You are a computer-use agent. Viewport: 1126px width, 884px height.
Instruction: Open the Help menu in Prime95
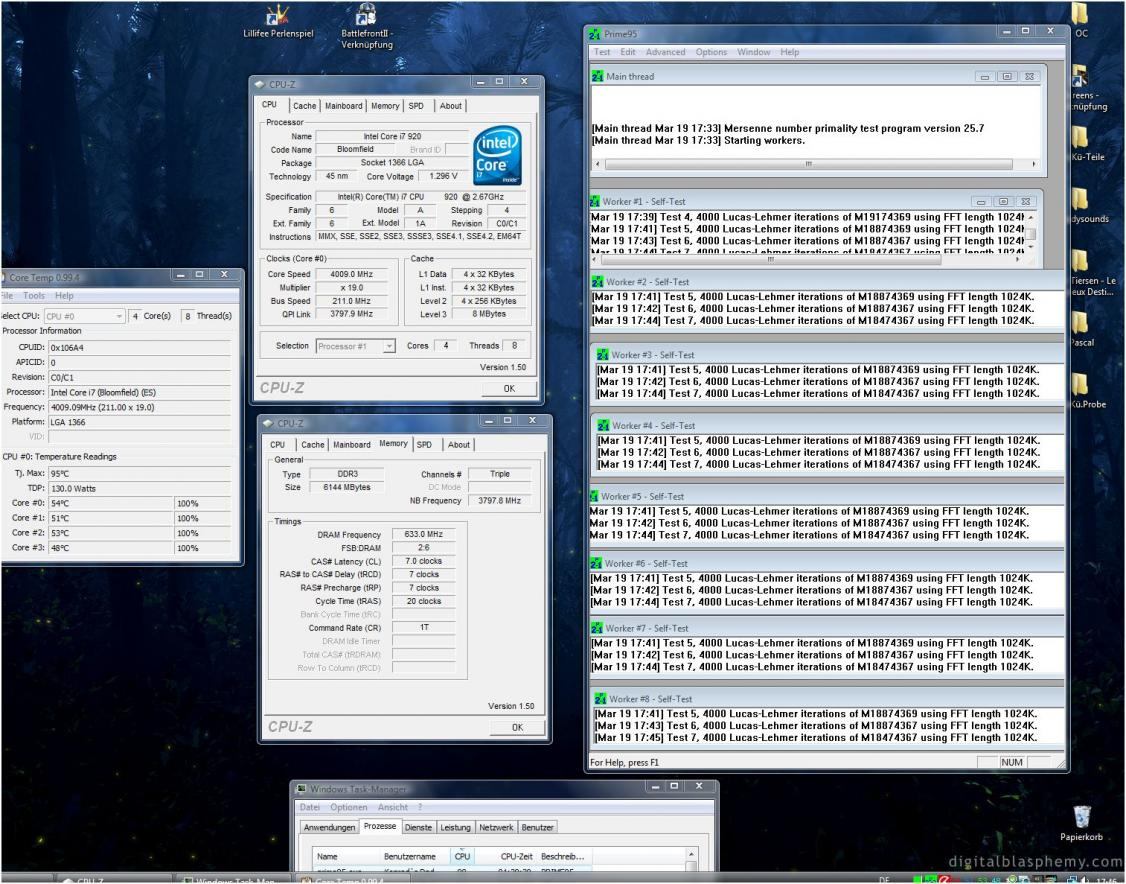[789, 52]
